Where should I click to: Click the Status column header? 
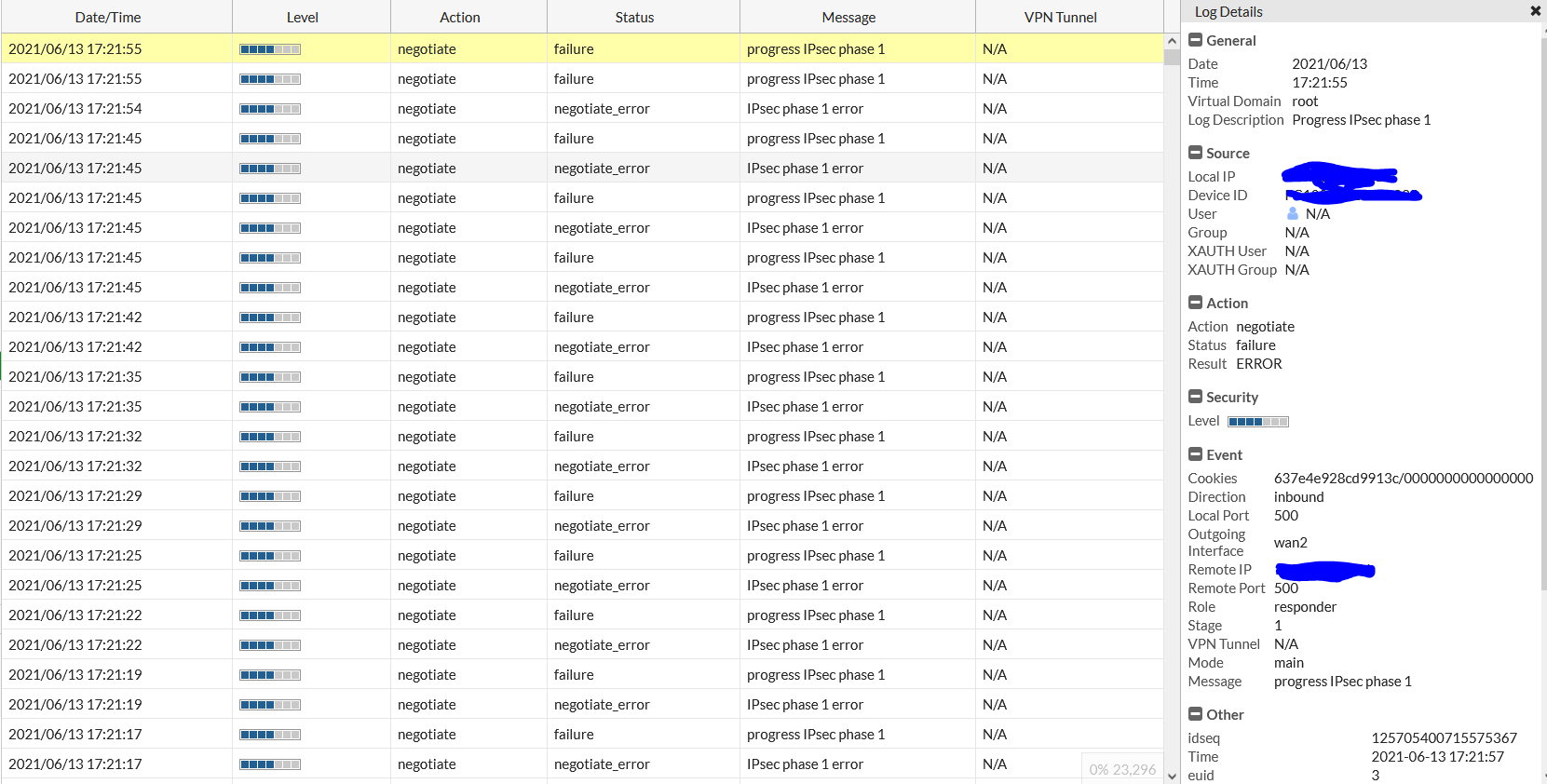(x=634, y=17)
